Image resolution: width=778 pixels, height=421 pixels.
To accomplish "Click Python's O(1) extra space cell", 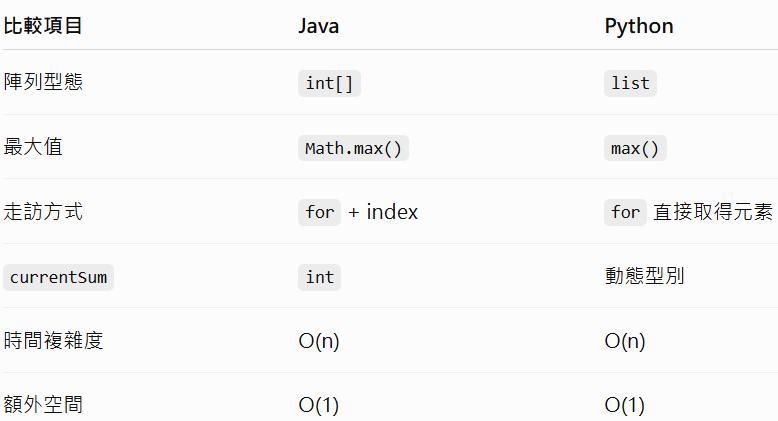I will tap(625, 405).
